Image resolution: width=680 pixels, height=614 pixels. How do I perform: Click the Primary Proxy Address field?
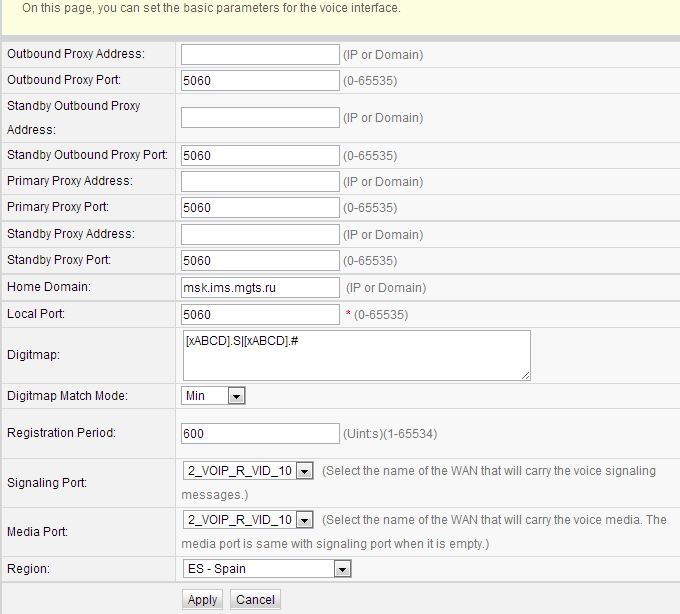[260, 181]
